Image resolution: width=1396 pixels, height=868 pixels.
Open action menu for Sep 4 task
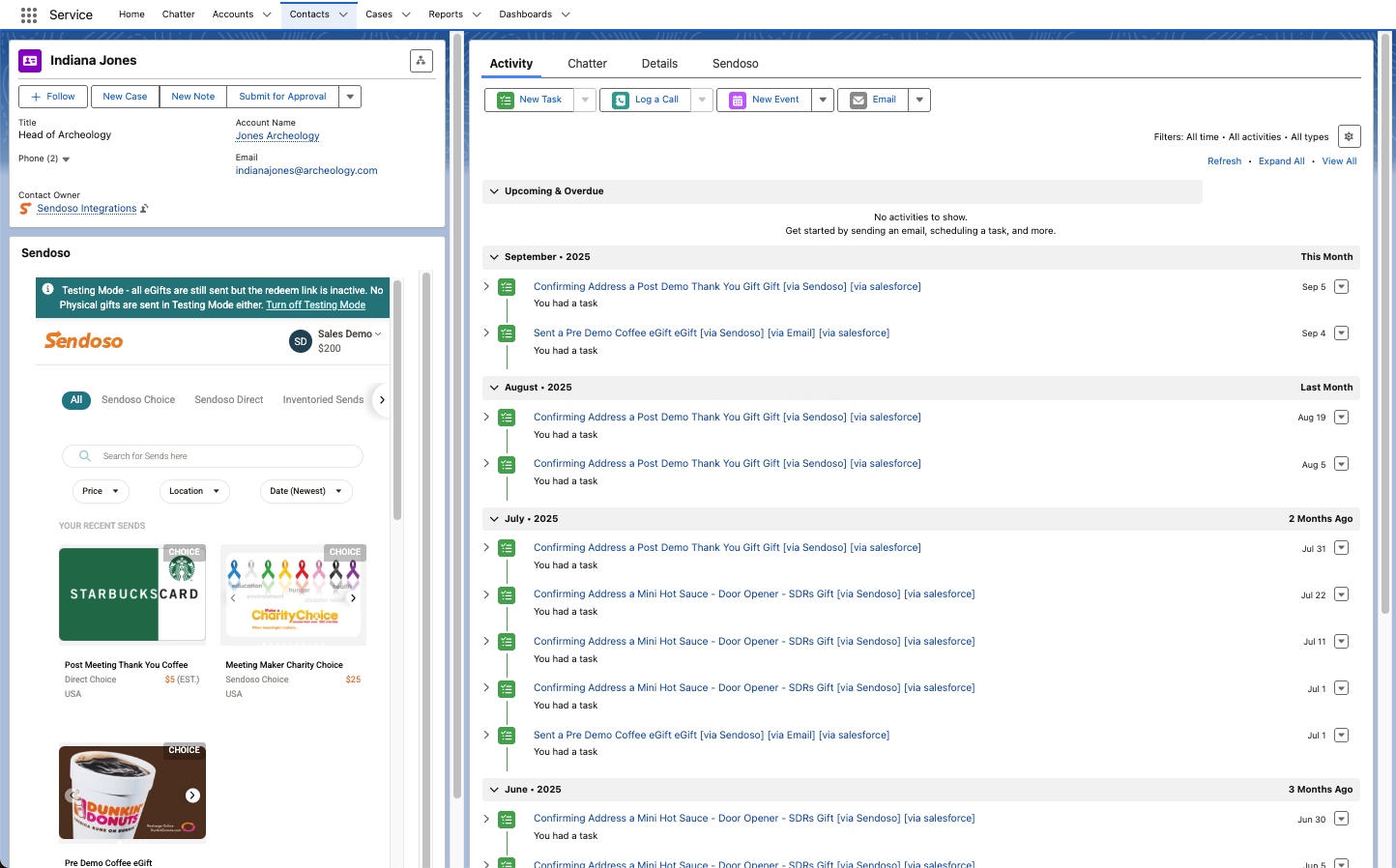(1341, 333)
